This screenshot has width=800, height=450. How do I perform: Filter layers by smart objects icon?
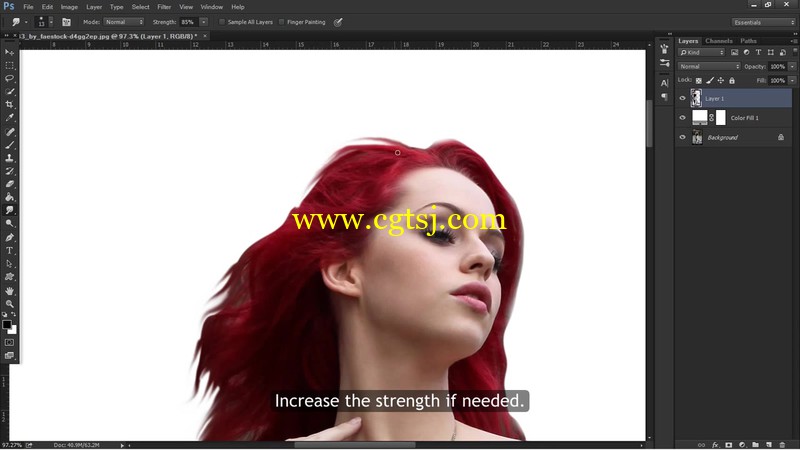pyautogui.click(x=783, y=52)
